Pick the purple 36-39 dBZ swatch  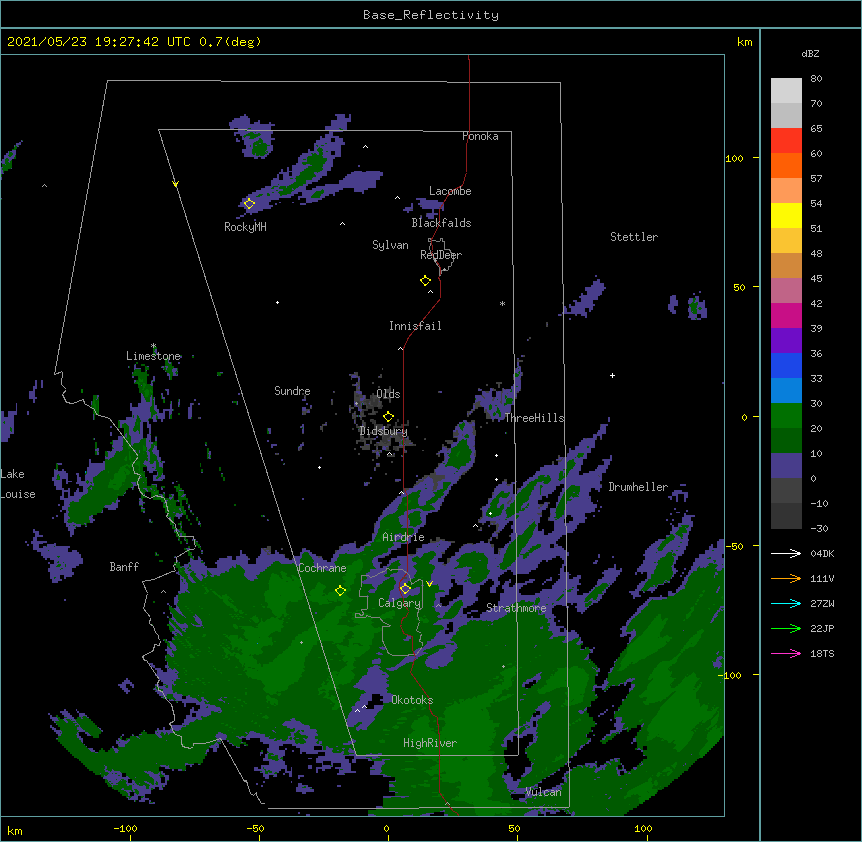tap(786, 341)
